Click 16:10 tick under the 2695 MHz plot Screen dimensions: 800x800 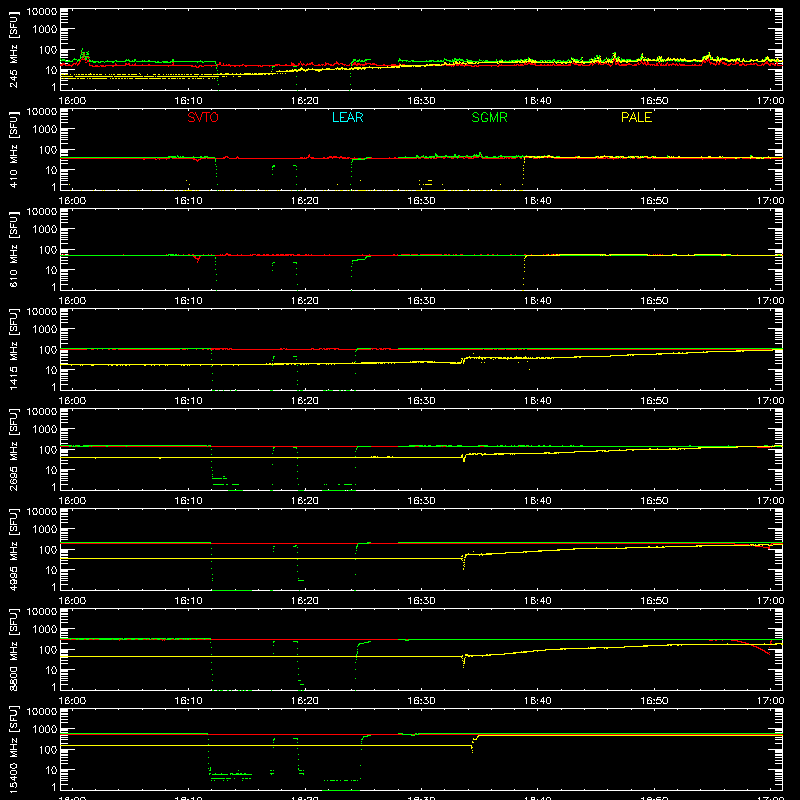point(189,501)
